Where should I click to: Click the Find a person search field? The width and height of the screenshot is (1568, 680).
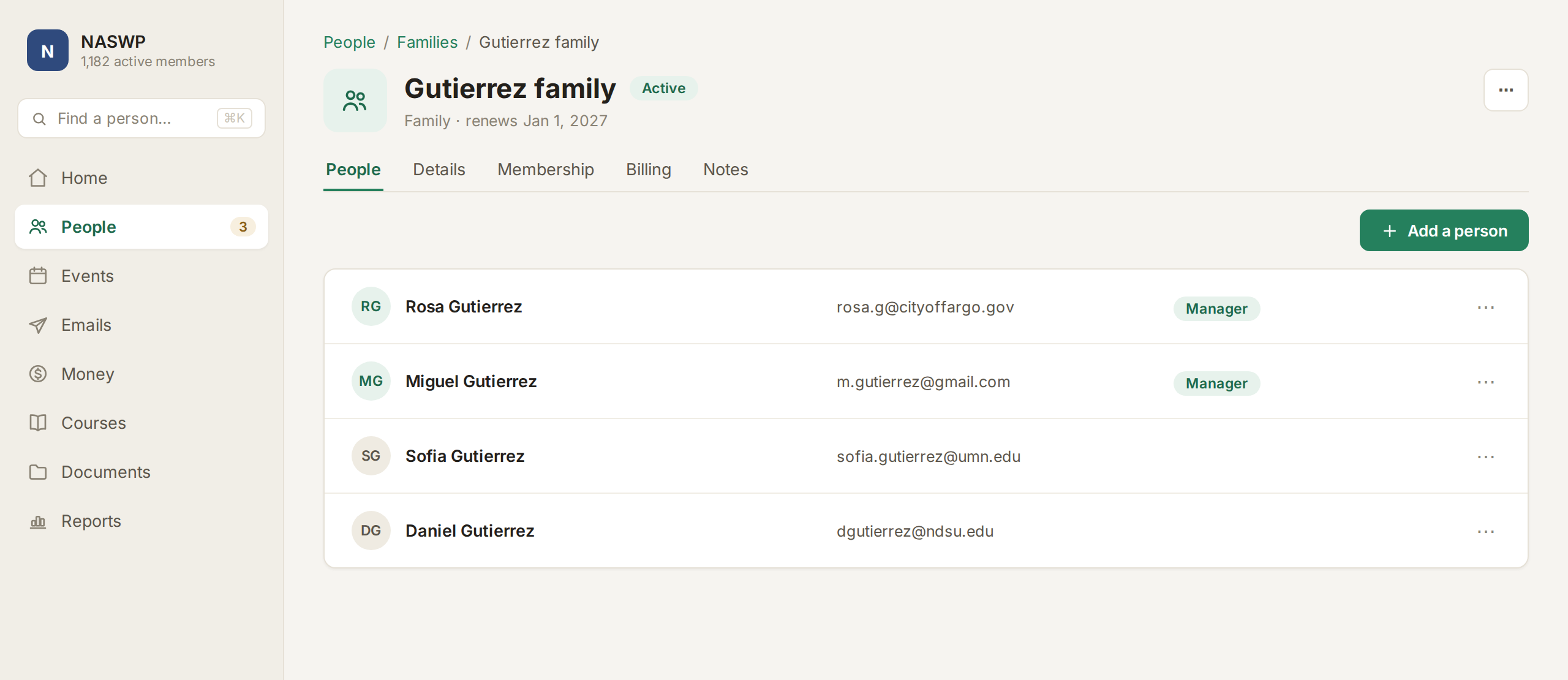point(141,118)
